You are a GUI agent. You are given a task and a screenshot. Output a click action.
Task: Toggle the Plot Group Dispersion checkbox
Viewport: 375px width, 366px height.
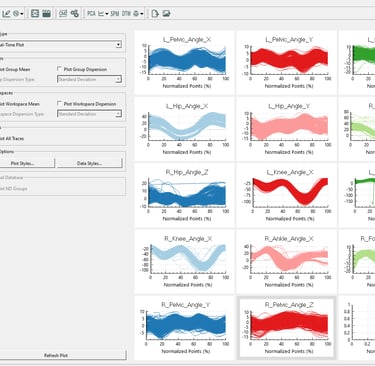[x=60, y=69]
